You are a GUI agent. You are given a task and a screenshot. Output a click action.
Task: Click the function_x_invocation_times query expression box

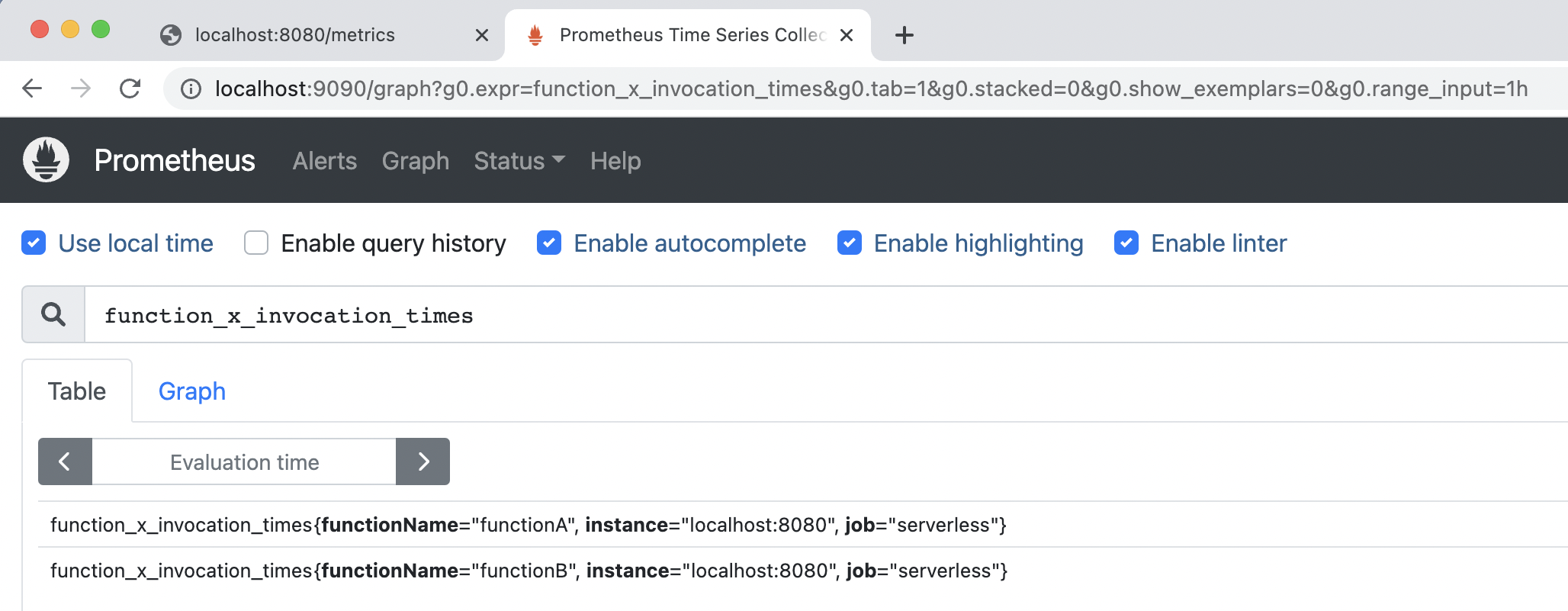(x=763, y=315)
